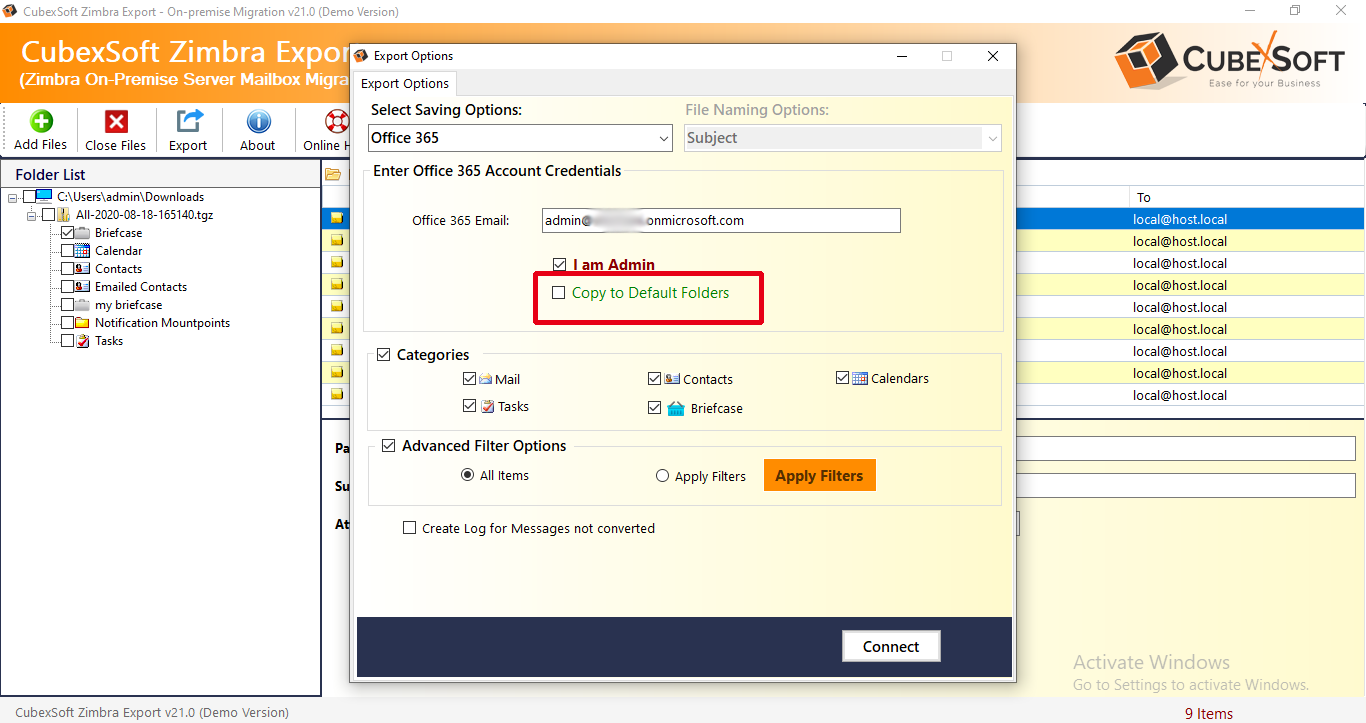Click the Mail envelope category icon
This screenshot has height=723, width=1366.
tap(485, 379)
